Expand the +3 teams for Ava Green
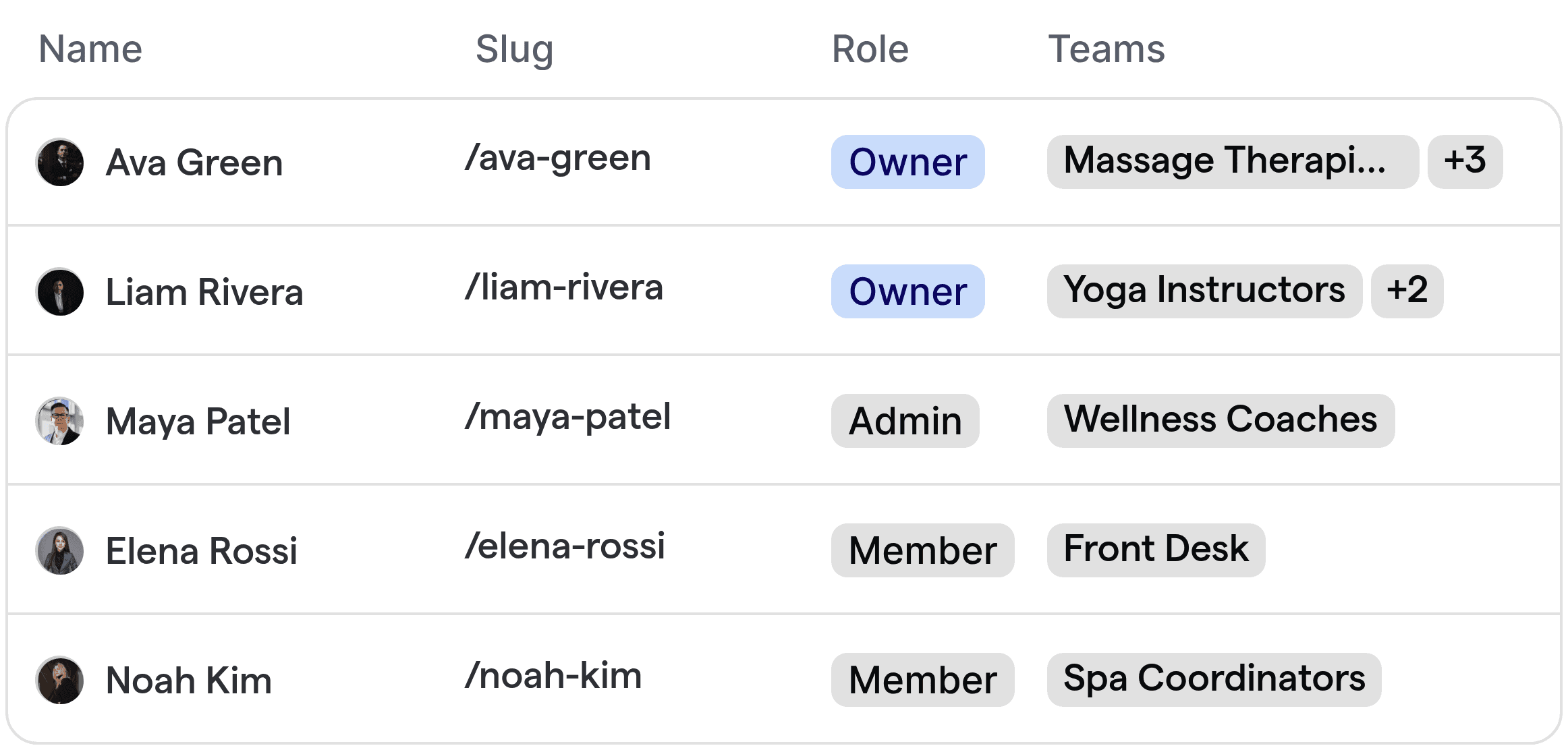Screen dimensions: 1568x750 (x=1465, y=161)
